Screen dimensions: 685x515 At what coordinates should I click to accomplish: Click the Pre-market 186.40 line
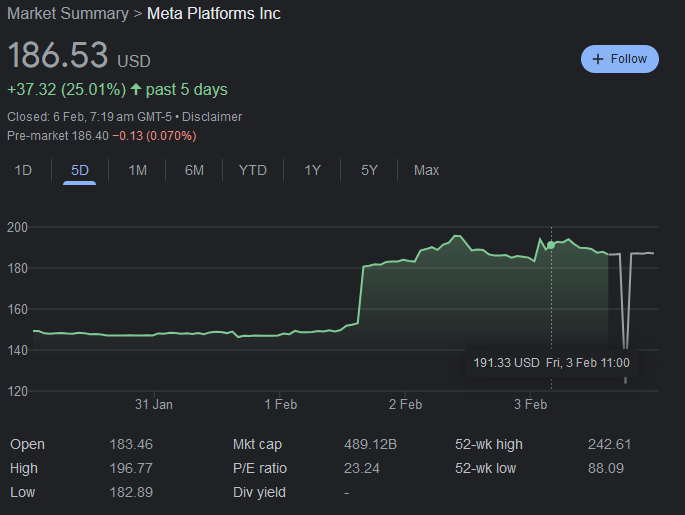[x=101, y=136]
